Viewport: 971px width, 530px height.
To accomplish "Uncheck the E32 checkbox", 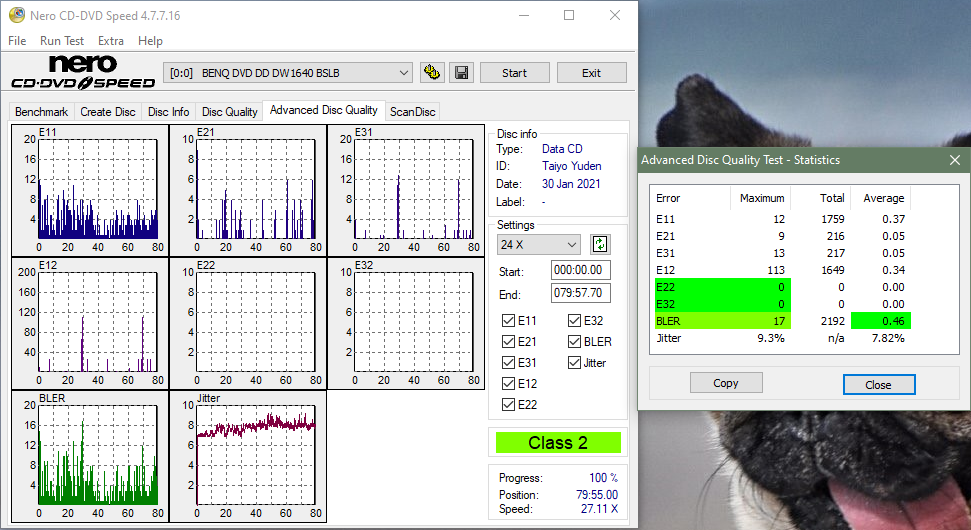I will tap(574, 320).
